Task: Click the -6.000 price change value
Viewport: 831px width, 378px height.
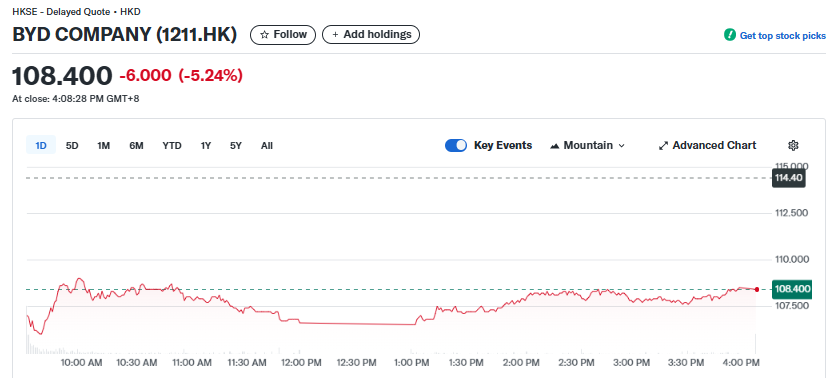Action: coord(145,76)
